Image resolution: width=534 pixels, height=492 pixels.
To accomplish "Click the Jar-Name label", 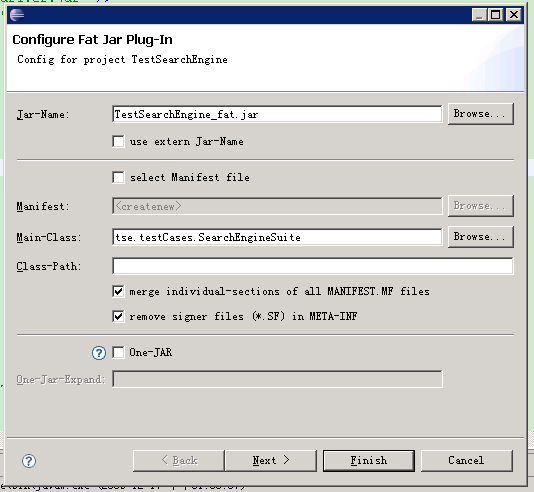I will [43, 114].
